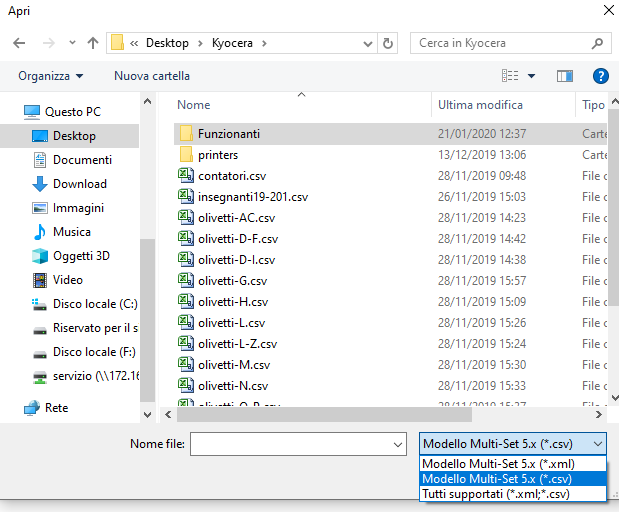Sort files by Nome column header
Viewport: 619px width, 512px height.
(194, 105)
